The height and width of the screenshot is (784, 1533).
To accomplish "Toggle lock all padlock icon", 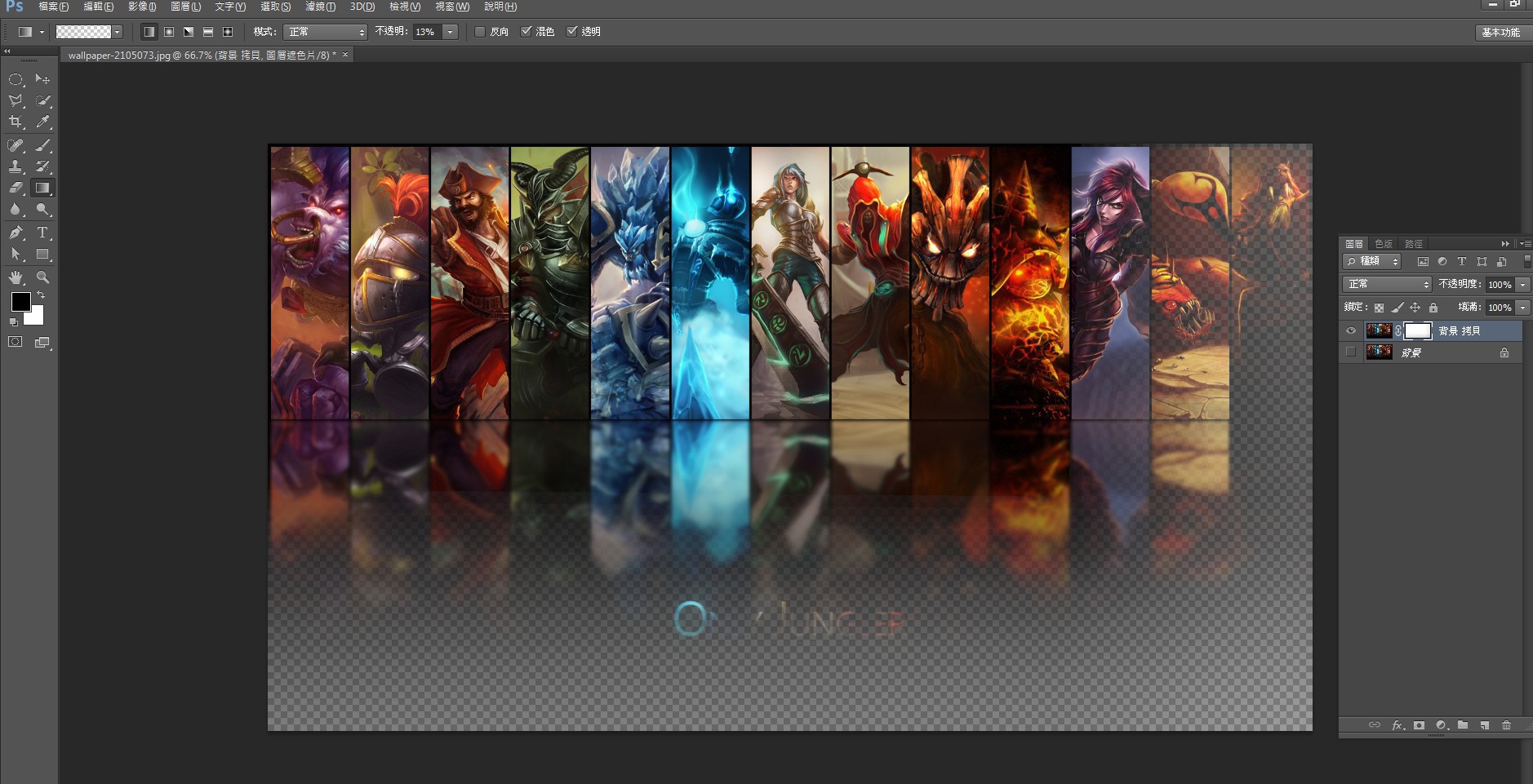I will click(x=1433, y=308).
